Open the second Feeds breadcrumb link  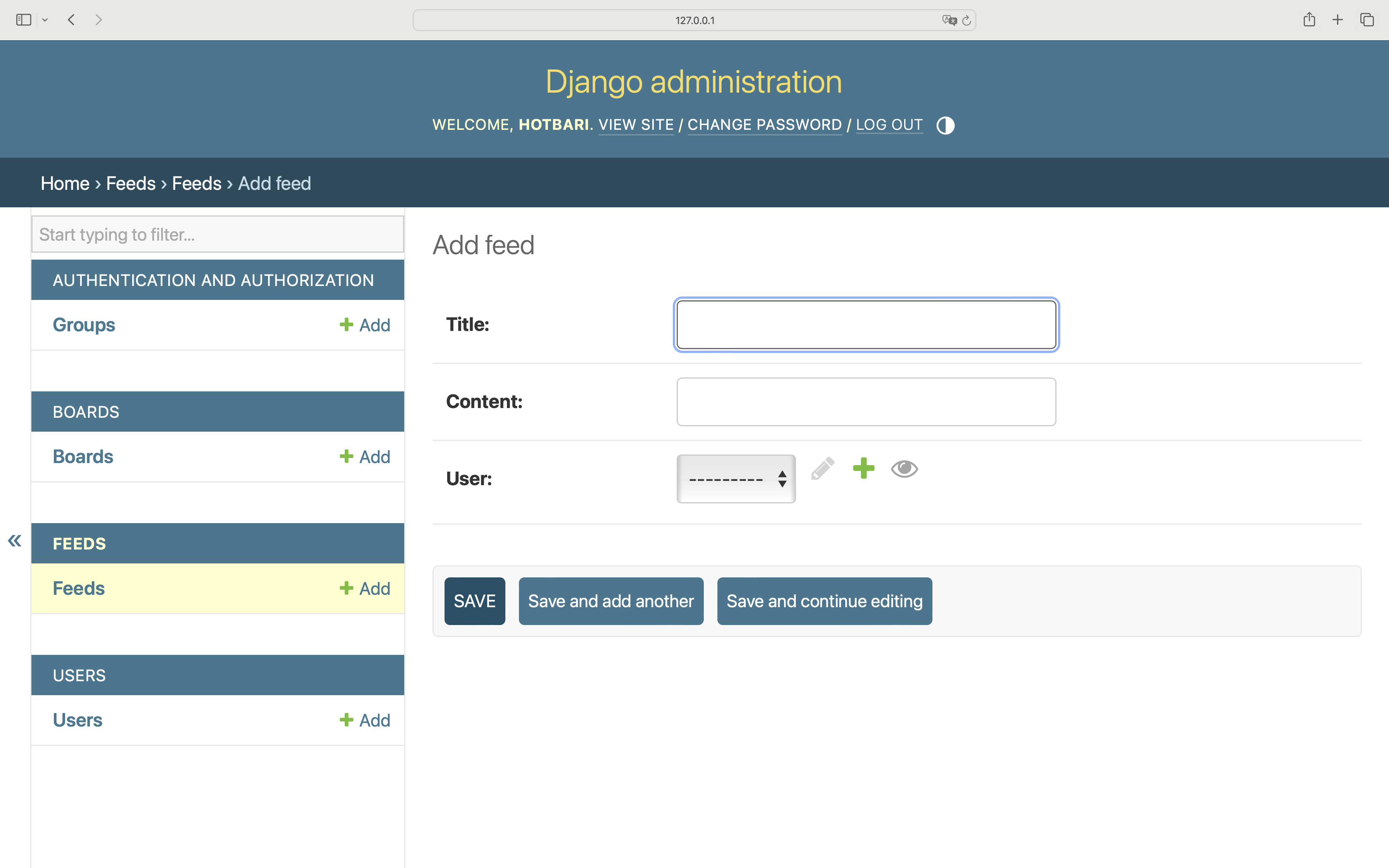(x=197, y=183)
